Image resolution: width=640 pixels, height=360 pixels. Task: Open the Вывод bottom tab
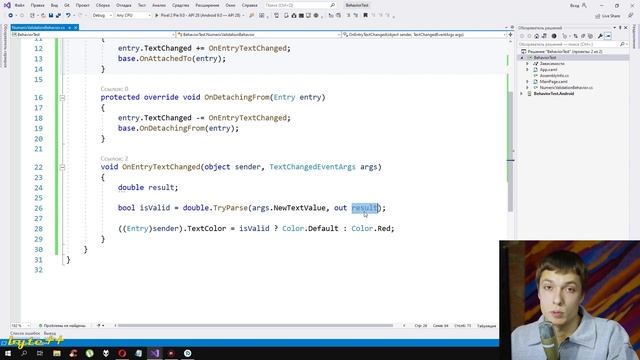pyautogui.click(x=49, y=333)
